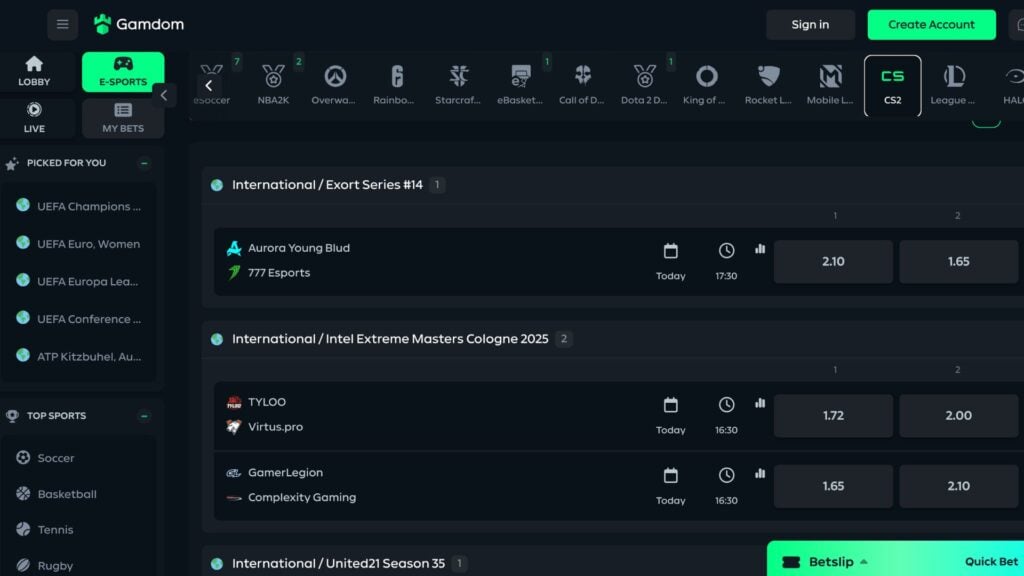Select the Mobile Legends category icon
Viewport: 1024px width, 576px height.
point(830,85)
